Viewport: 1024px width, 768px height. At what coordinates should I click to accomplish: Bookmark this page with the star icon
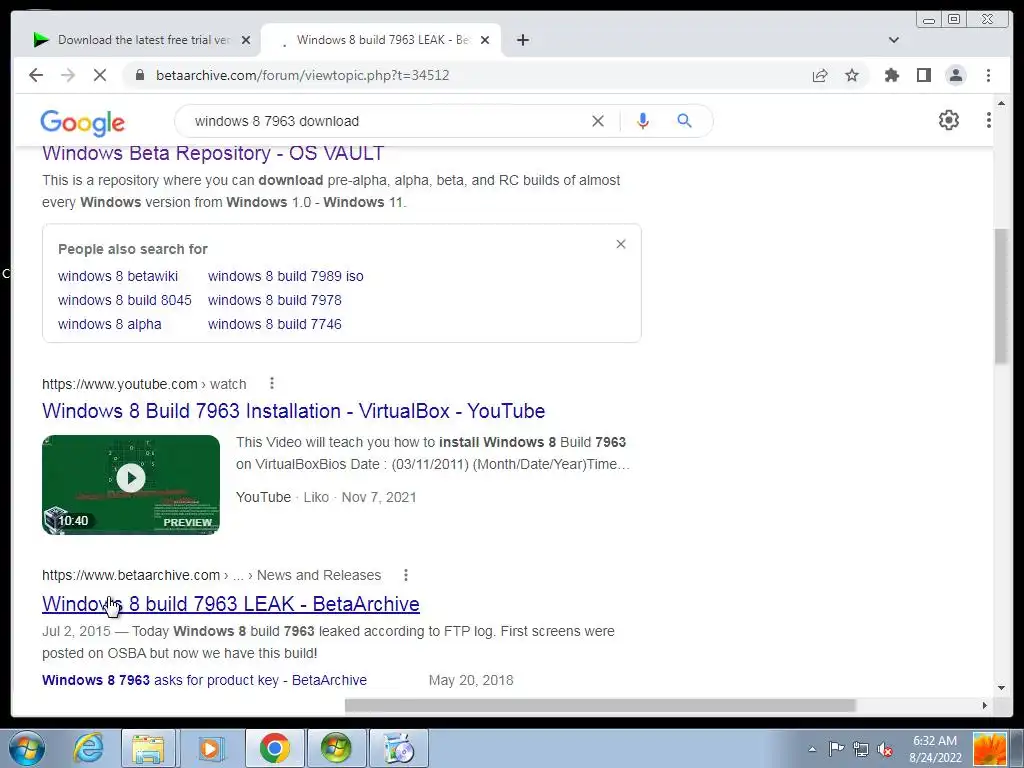pos(852,75)
